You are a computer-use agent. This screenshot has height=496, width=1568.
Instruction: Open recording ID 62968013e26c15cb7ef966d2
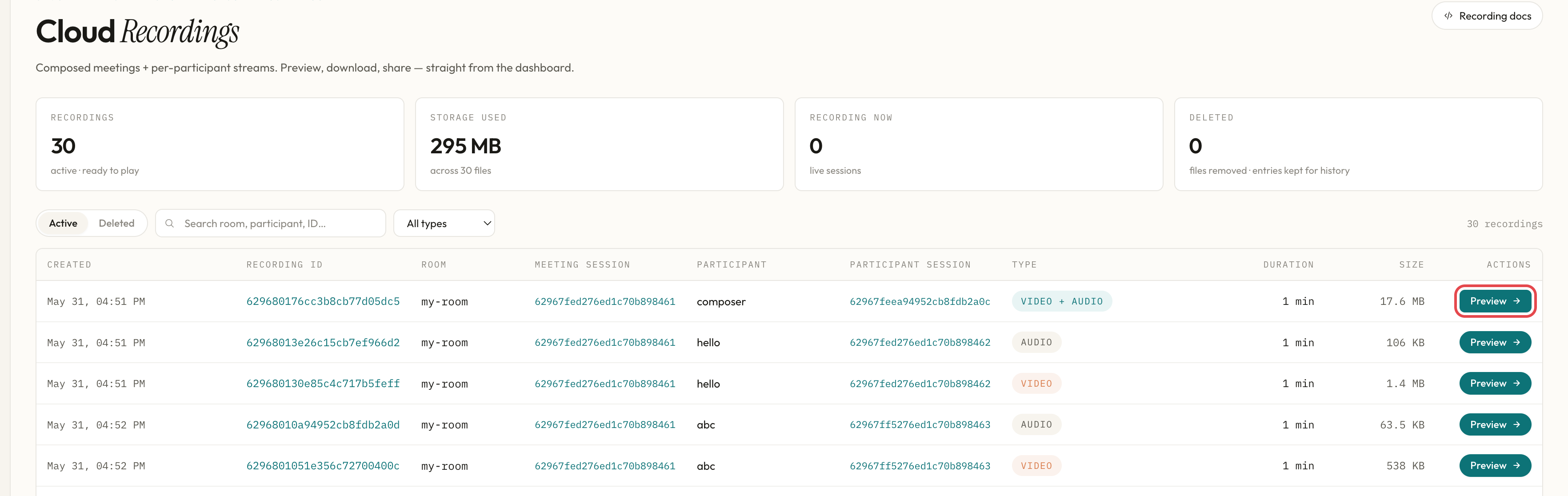323,343
